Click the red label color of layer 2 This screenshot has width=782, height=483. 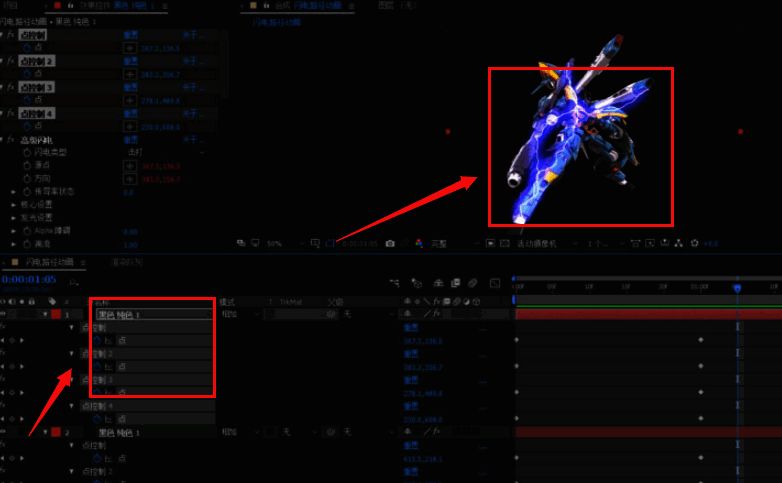(56, 432)
